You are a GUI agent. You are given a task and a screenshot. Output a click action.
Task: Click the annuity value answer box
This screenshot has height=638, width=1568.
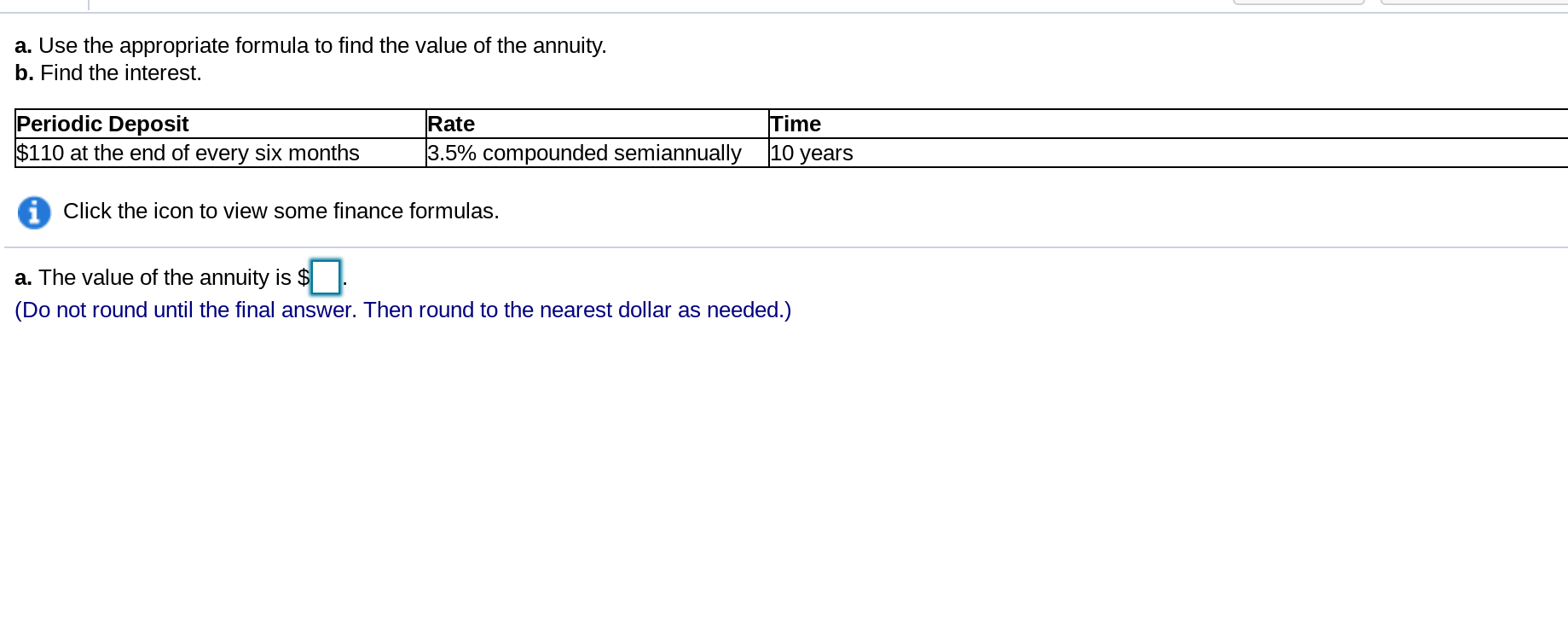pos(326,277)
